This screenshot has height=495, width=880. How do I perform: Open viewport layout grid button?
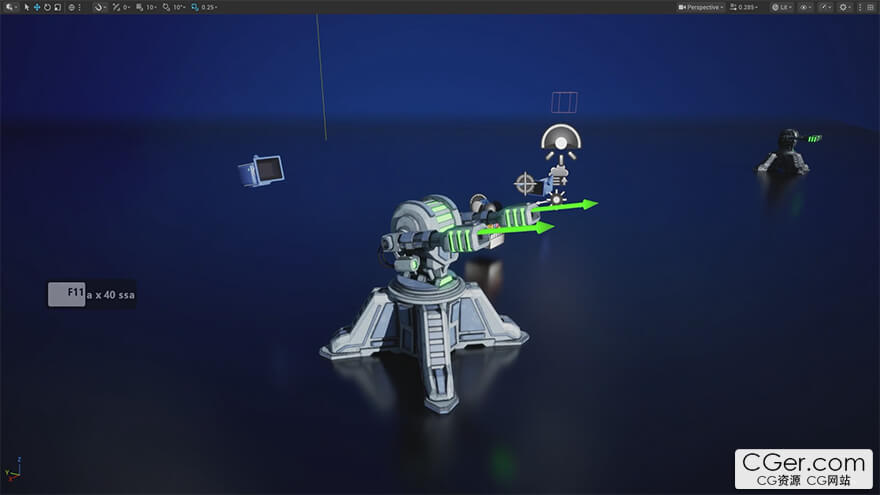870,7
